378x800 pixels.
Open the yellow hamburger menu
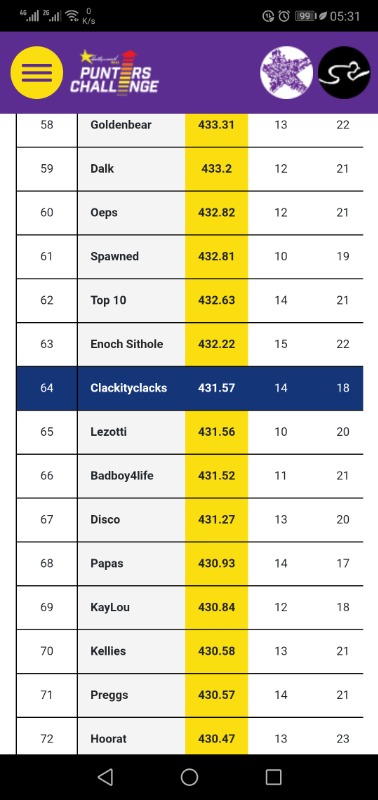37,72
